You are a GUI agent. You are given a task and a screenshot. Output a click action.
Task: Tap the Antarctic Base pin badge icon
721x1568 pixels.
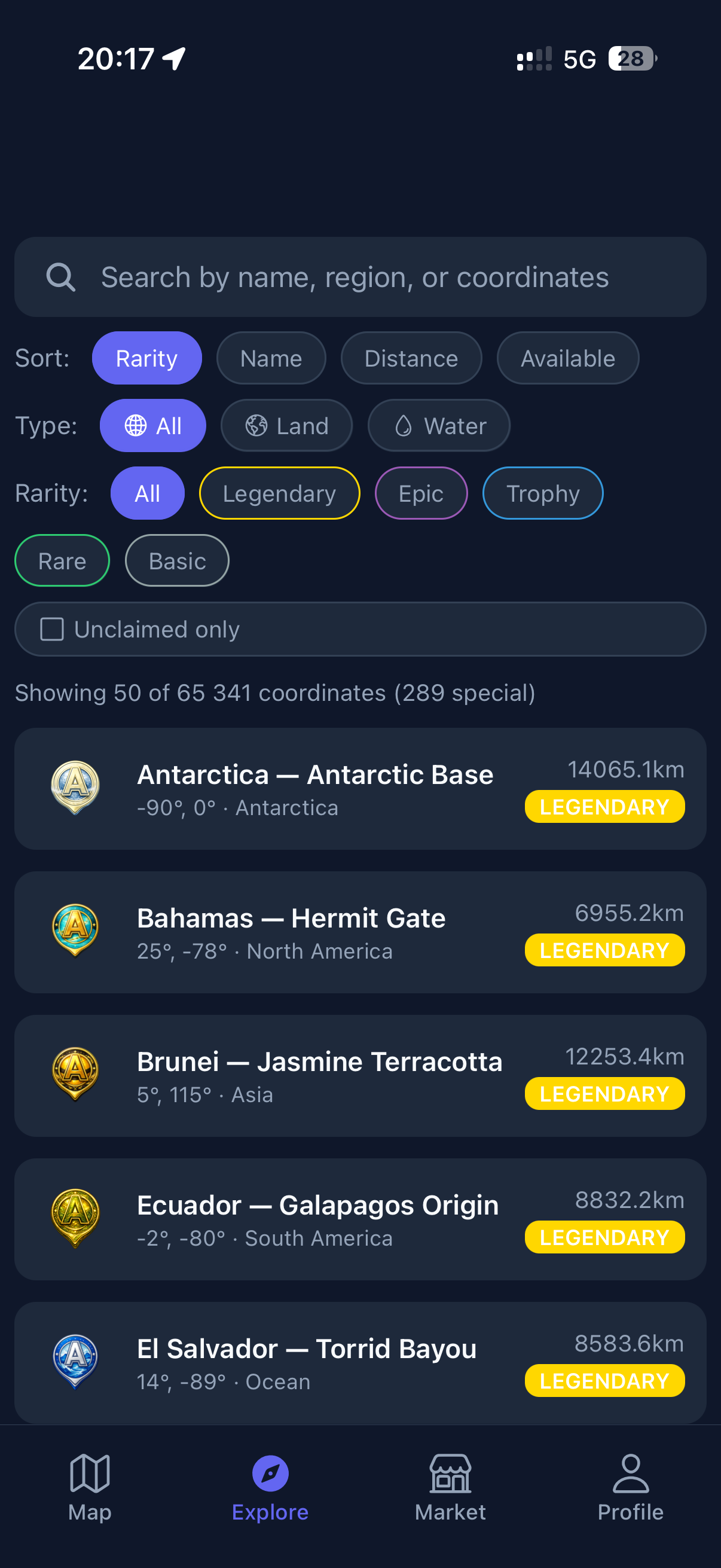75,787
